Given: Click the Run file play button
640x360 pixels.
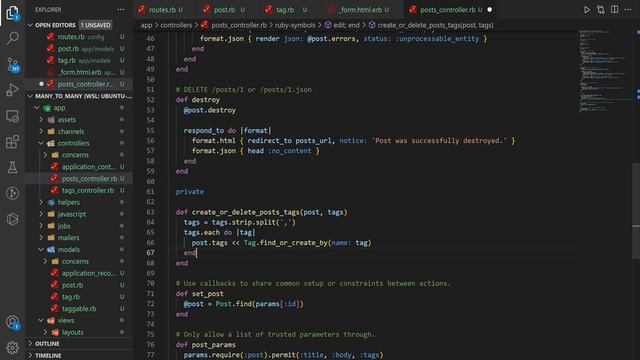Looking at the screenshot, I should [587, 9].
